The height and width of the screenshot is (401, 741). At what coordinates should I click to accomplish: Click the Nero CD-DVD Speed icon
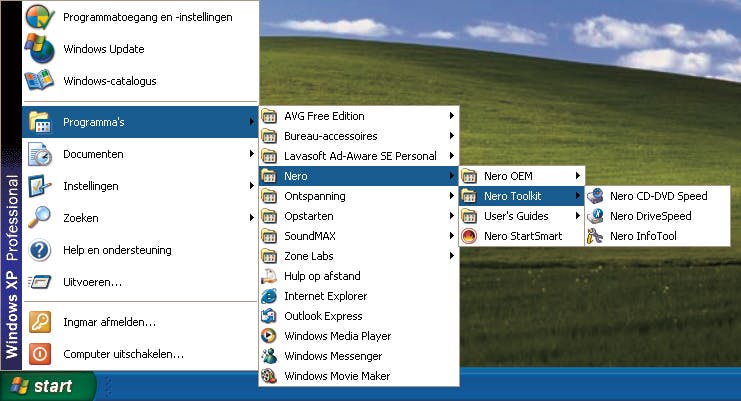point(595,196)
